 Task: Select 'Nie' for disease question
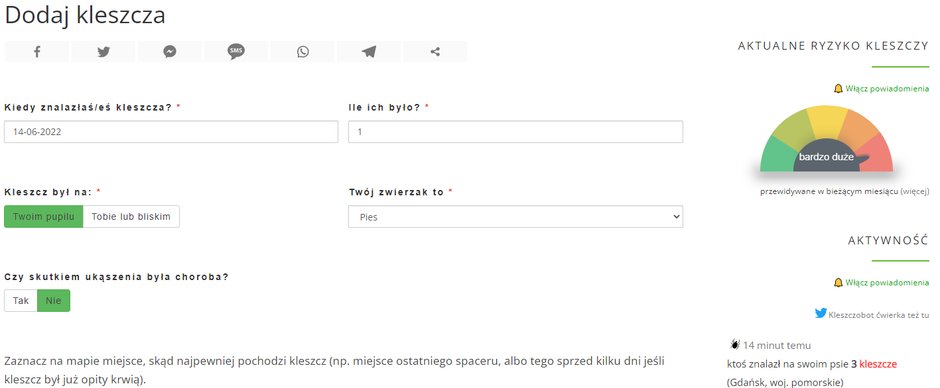click(x=53, y=300)
